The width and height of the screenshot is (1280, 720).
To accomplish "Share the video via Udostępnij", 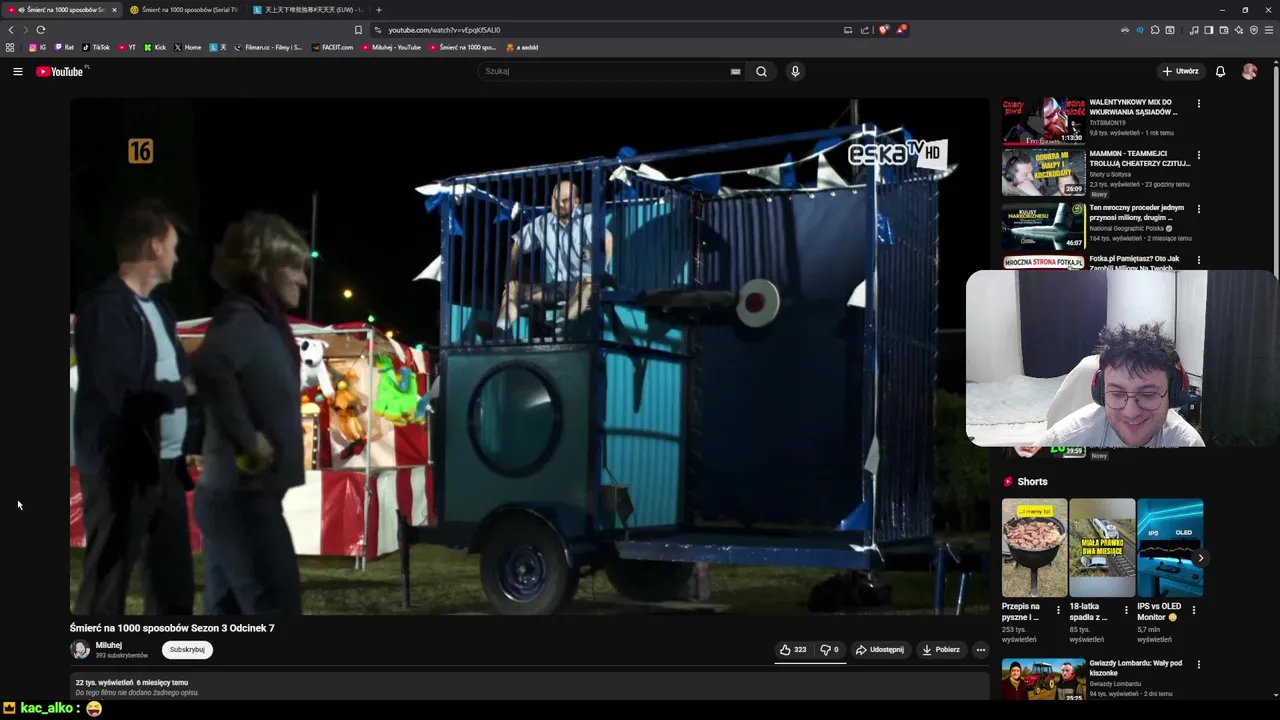I will point(880,649).
